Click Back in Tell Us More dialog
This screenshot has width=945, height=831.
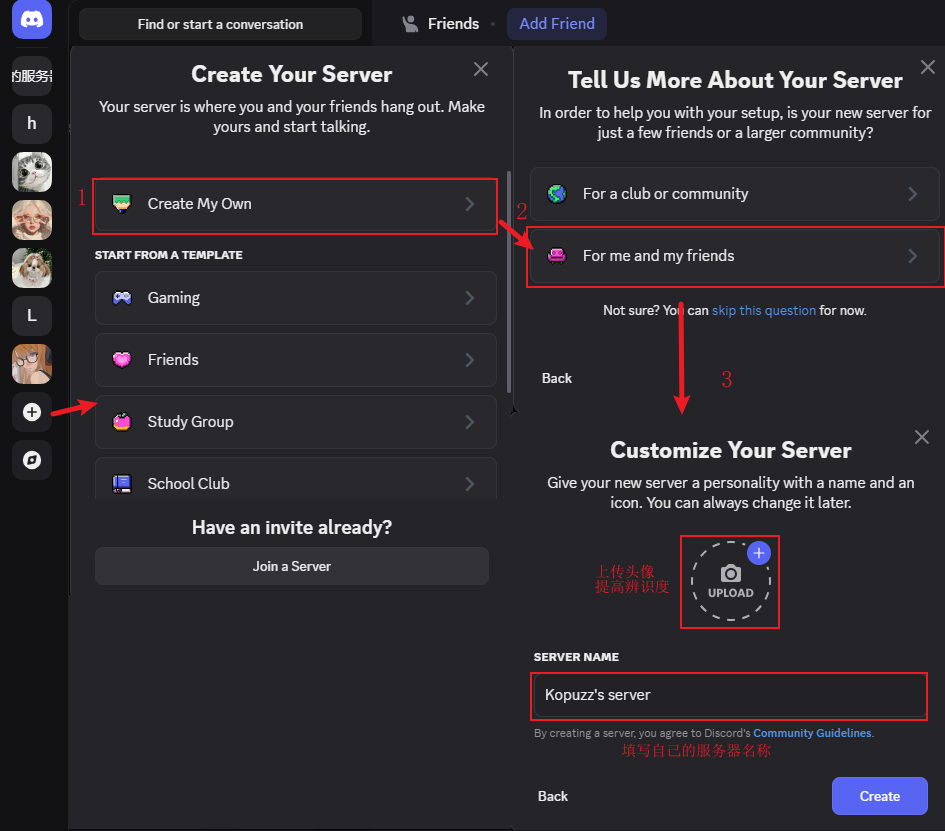click(557, 378)
